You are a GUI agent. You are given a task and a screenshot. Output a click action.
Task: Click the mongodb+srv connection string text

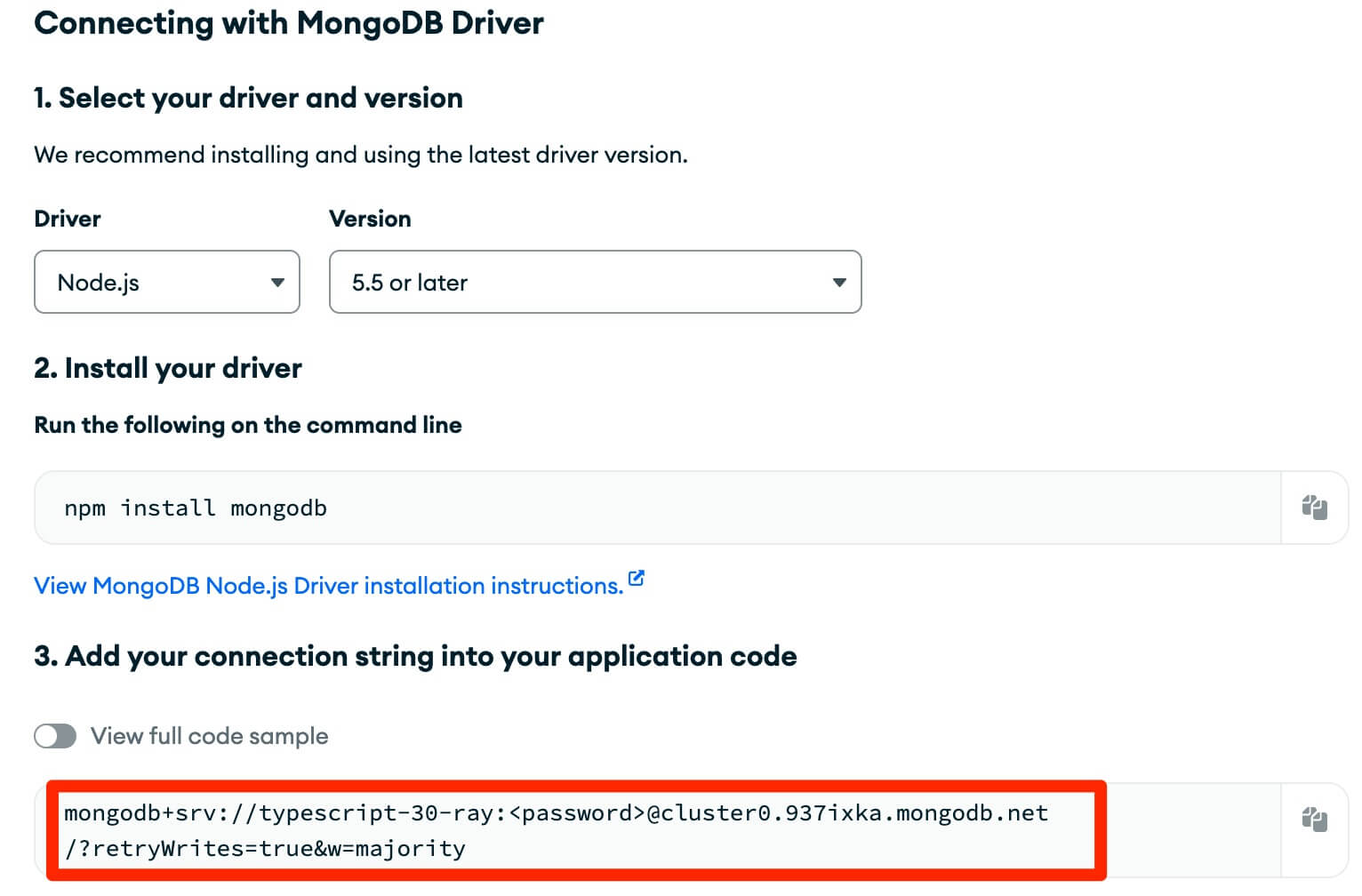click(557, 830)
